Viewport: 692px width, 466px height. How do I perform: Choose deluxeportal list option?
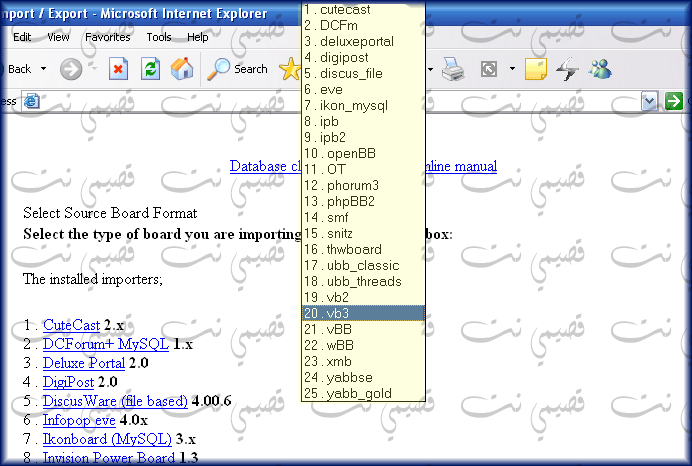click(363, 41)
